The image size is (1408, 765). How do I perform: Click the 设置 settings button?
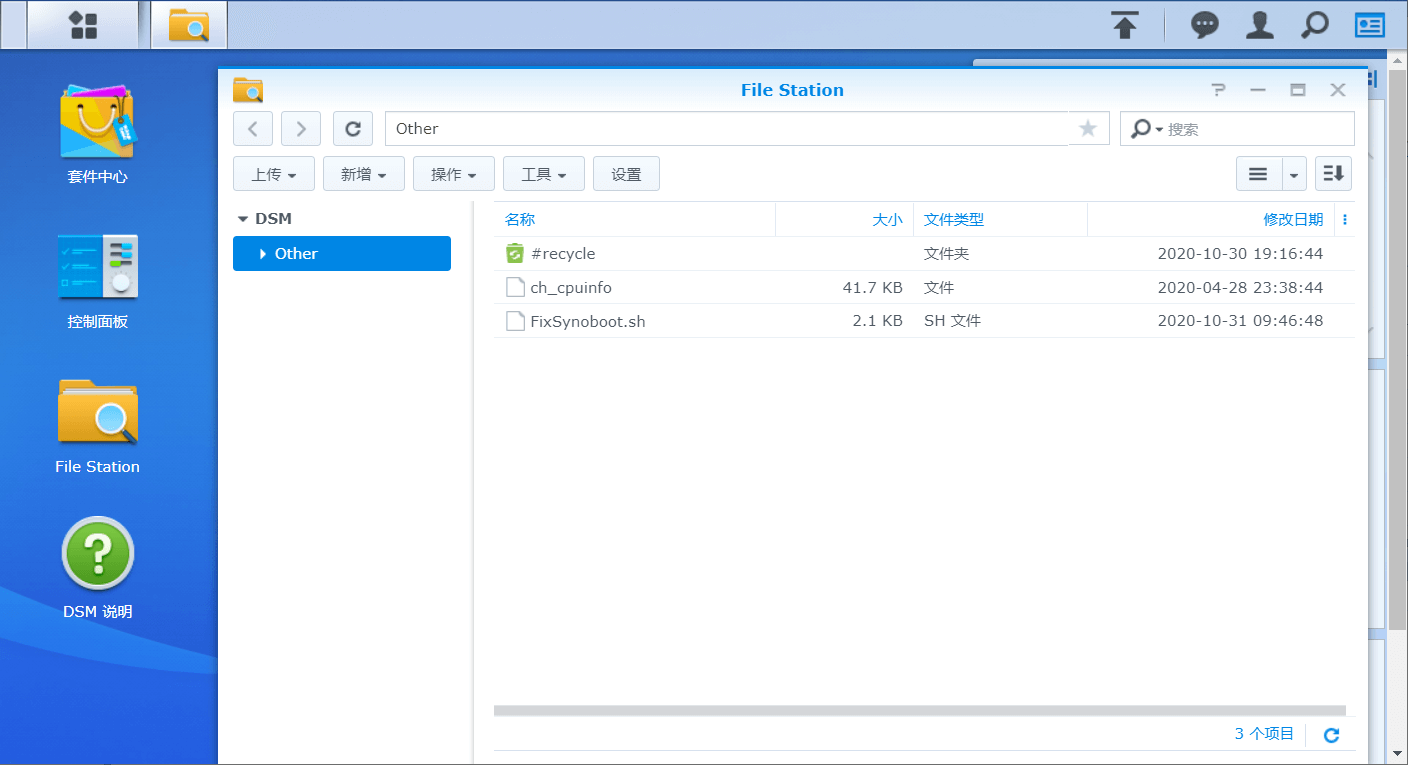tap(626, 173)
